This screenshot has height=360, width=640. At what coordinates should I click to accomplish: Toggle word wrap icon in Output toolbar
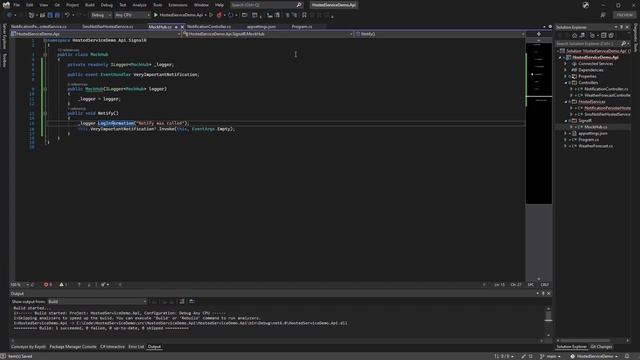coord(191,301)
